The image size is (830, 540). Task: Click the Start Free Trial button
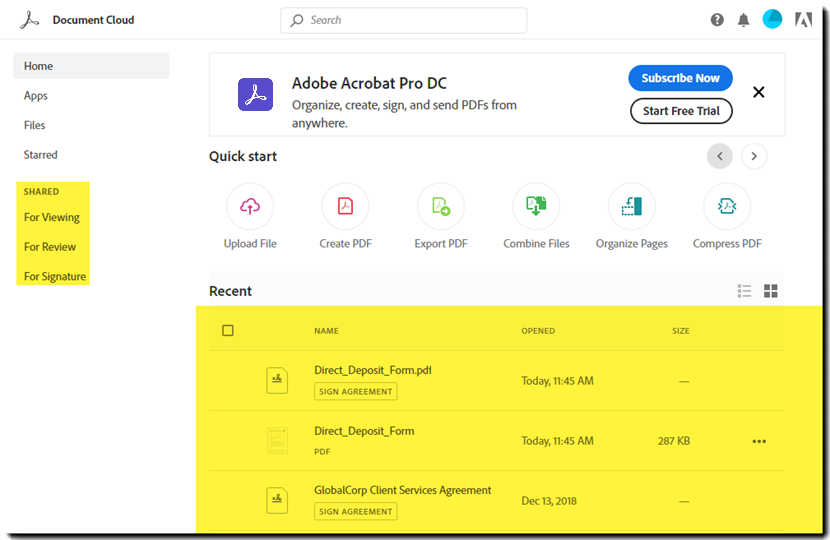681,111
